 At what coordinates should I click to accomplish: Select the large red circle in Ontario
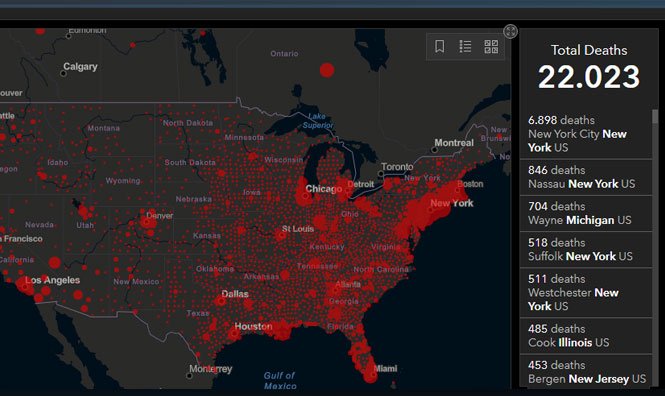(327, 70)
